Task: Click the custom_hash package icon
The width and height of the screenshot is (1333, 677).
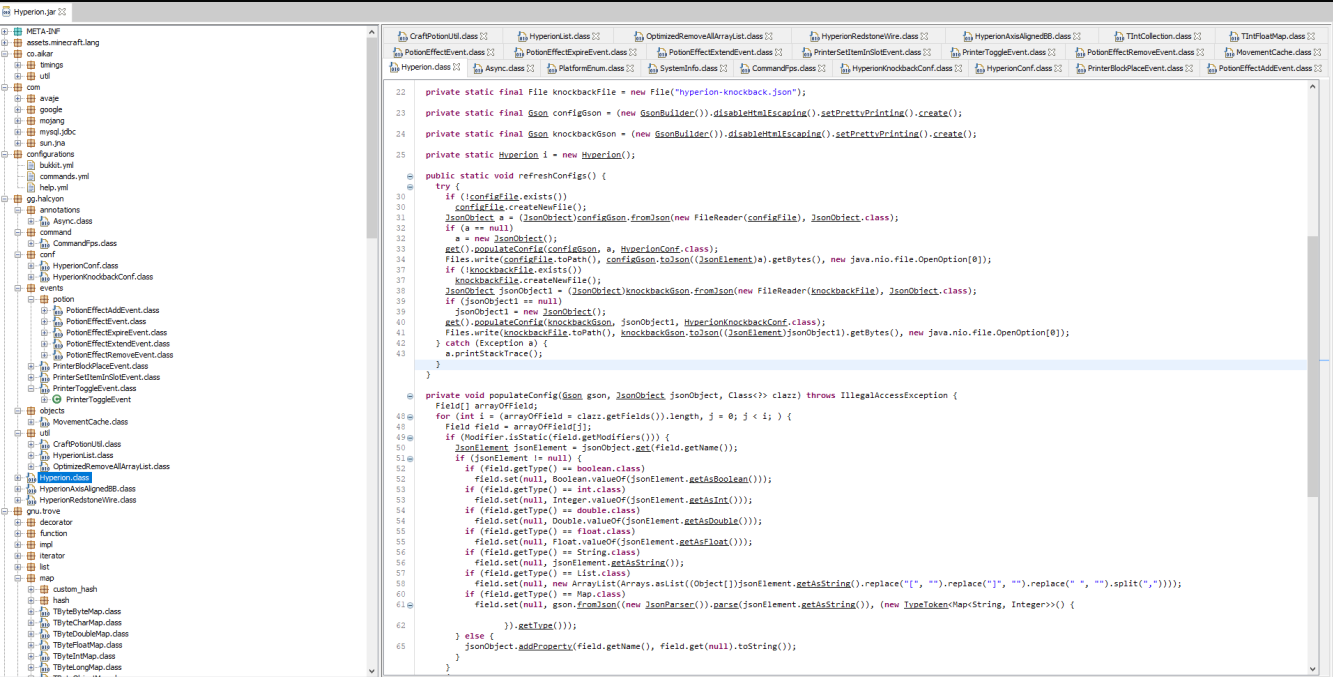Action: [x=45, y=589]
